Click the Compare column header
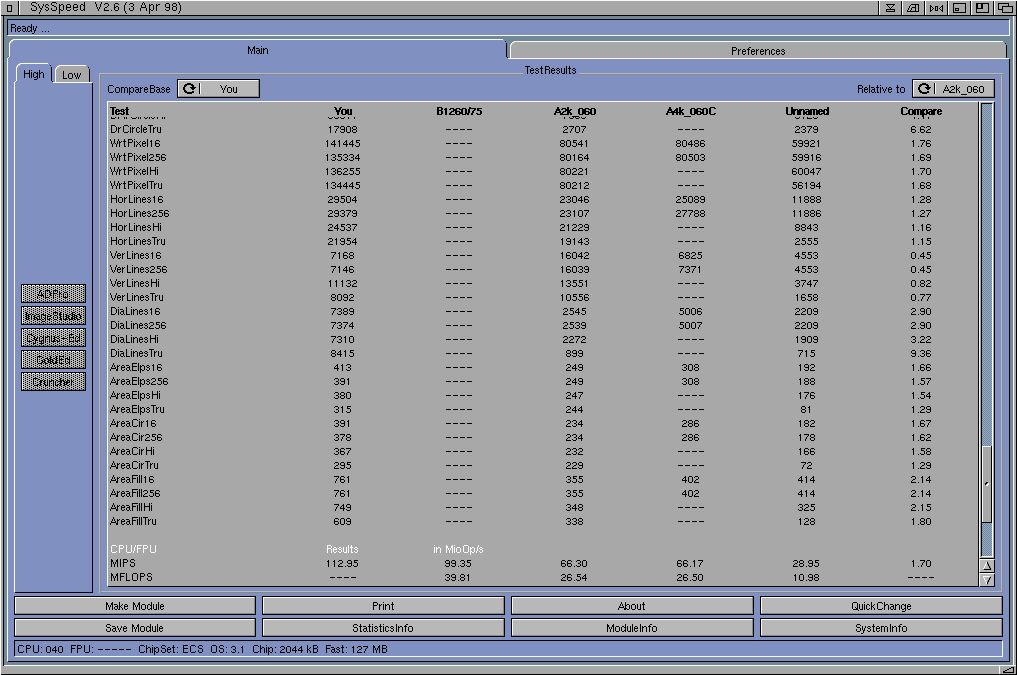The width and height of the screenshot is (1017, 675). 921,111
